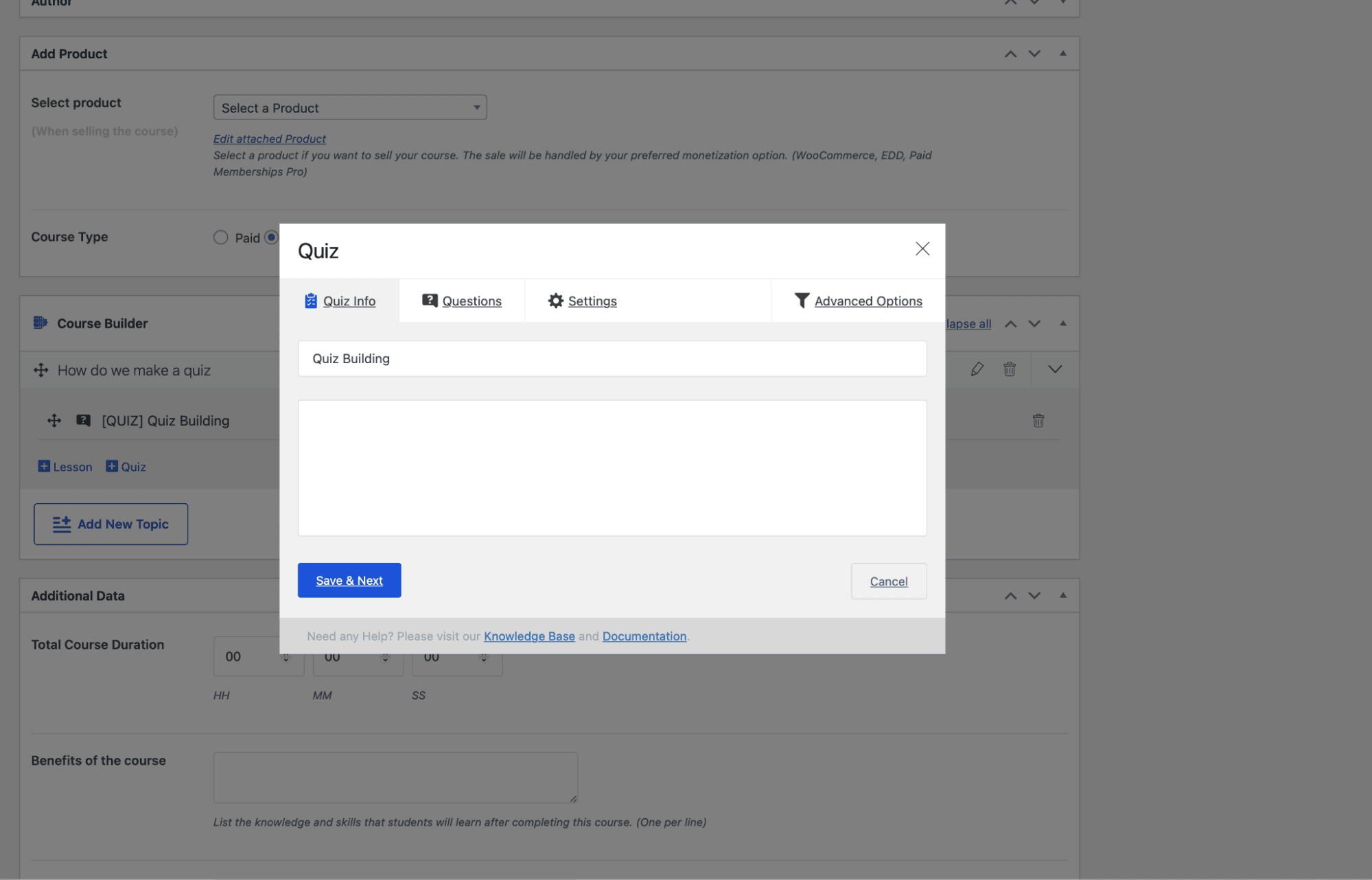Toggle collapse chevron for Add Product panel
The image size is (1372, 880).
tap(1062, 53)
